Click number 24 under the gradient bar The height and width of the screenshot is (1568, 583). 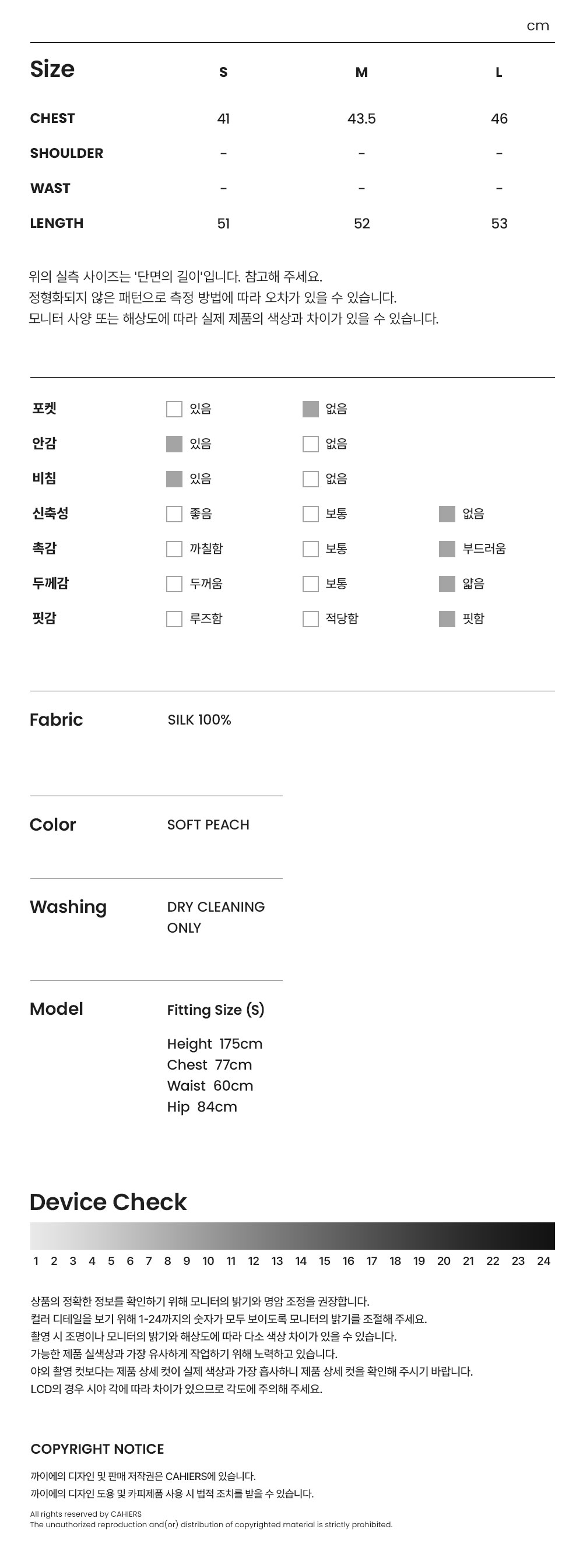coord(543,1261)
